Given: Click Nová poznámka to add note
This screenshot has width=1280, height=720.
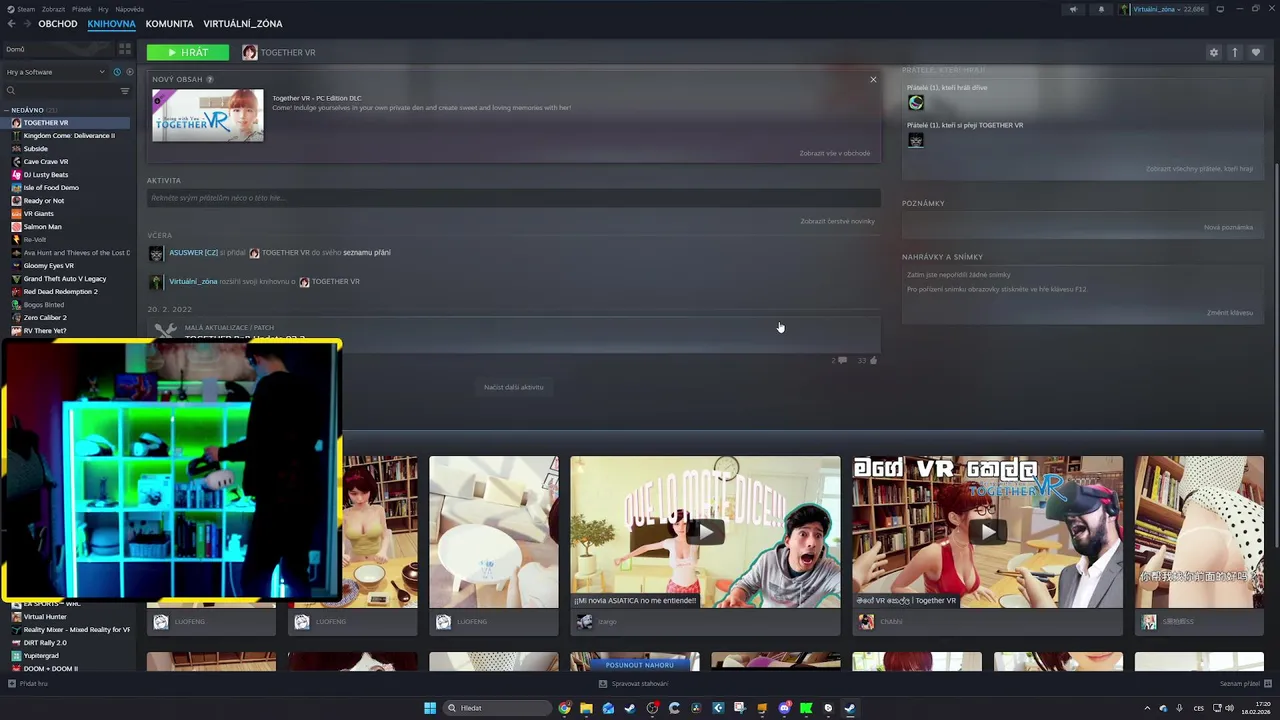Looking at the screenshot, I should pos(1228,227).
